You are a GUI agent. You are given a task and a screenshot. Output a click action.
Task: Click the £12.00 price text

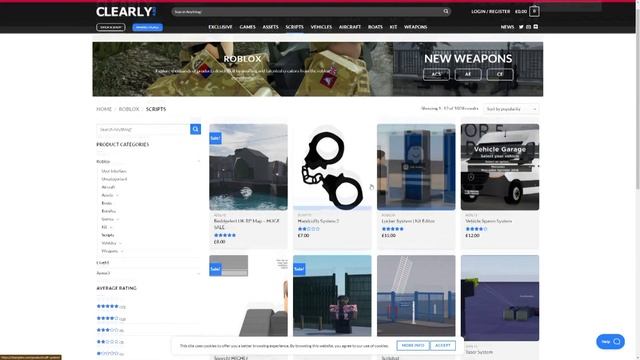coord(472,236)
